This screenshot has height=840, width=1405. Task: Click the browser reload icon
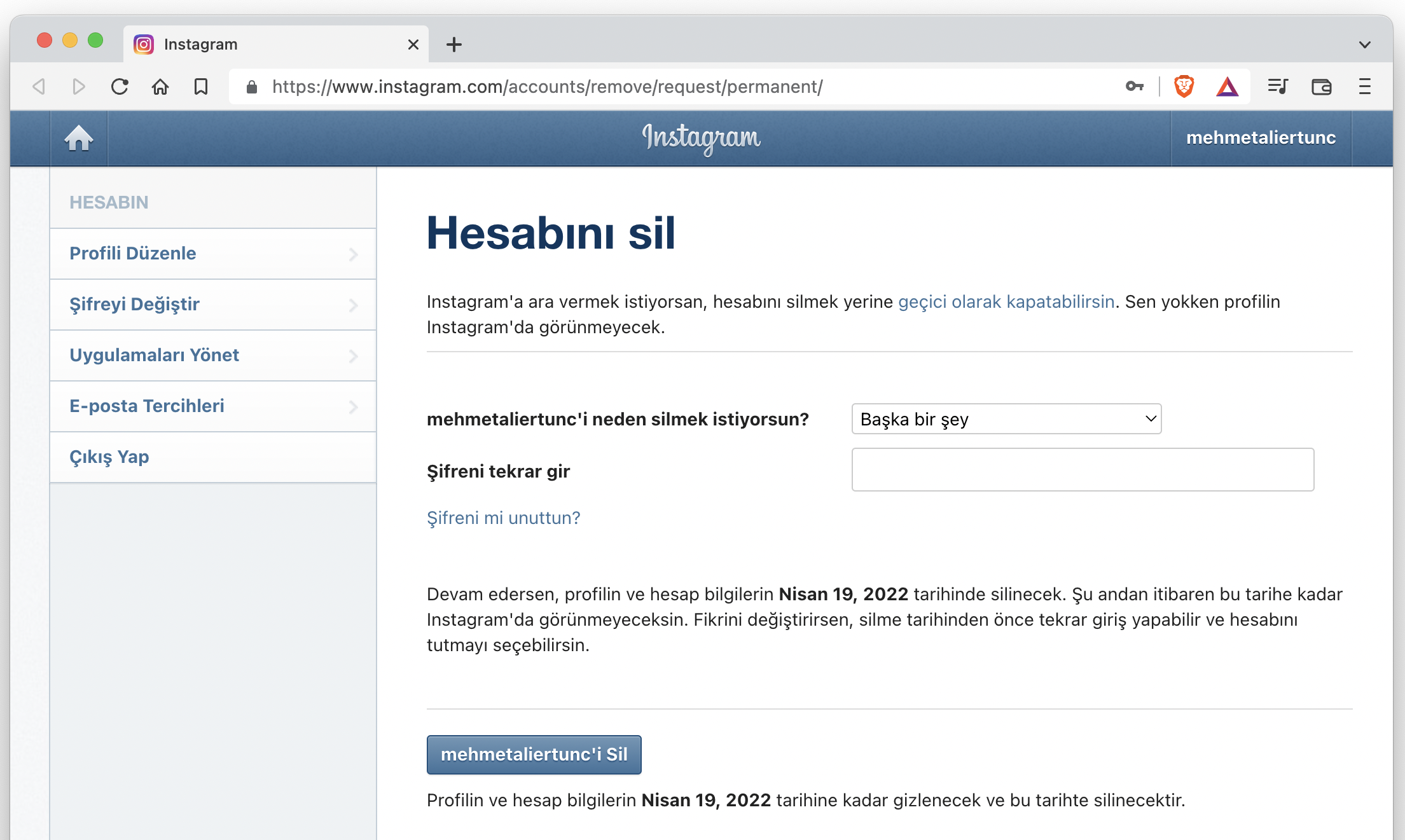point(120,86)
